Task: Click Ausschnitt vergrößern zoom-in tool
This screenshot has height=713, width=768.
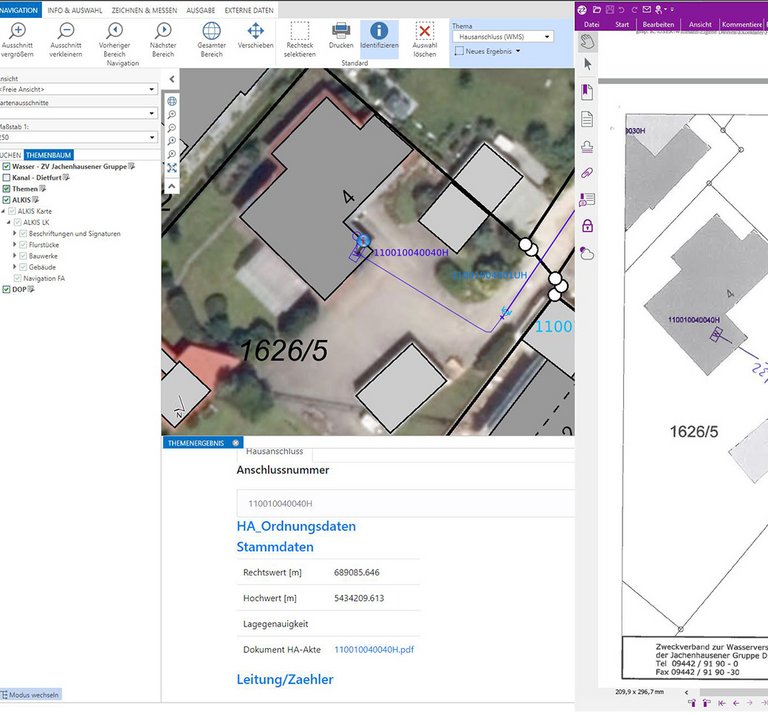Action: tap(18, 40)
